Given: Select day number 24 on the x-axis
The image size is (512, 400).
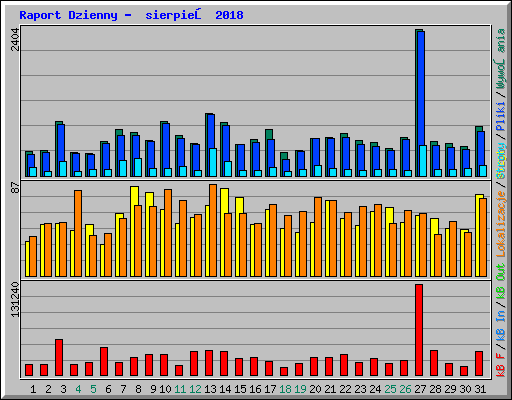Looking at the screenshot, I should (375, 389).
